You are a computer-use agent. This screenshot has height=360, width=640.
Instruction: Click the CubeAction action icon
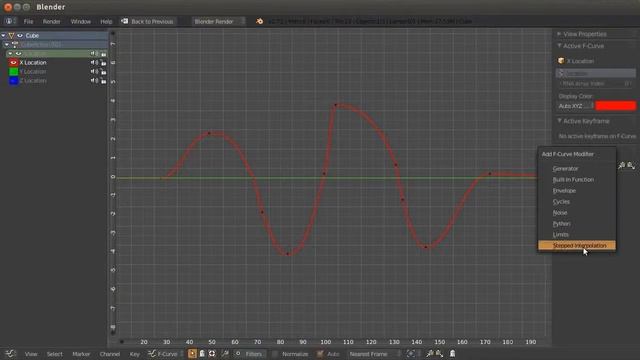tap(15, 44)
